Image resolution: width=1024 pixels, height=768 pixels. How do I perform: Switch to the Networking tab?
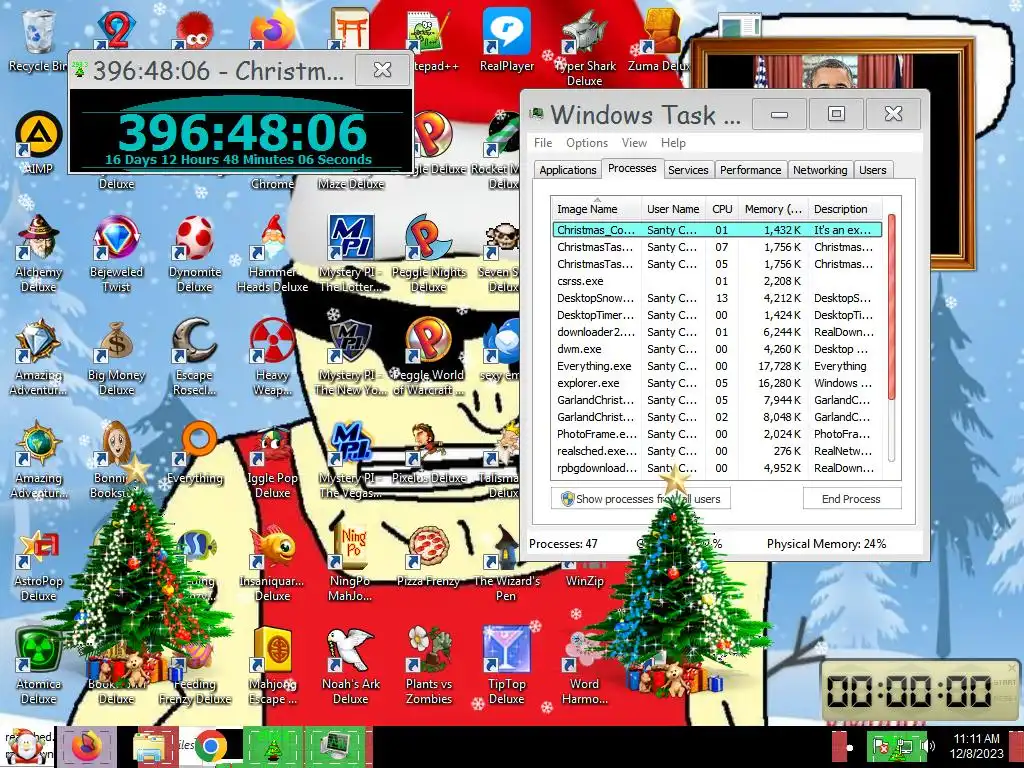tap(820, 170)
